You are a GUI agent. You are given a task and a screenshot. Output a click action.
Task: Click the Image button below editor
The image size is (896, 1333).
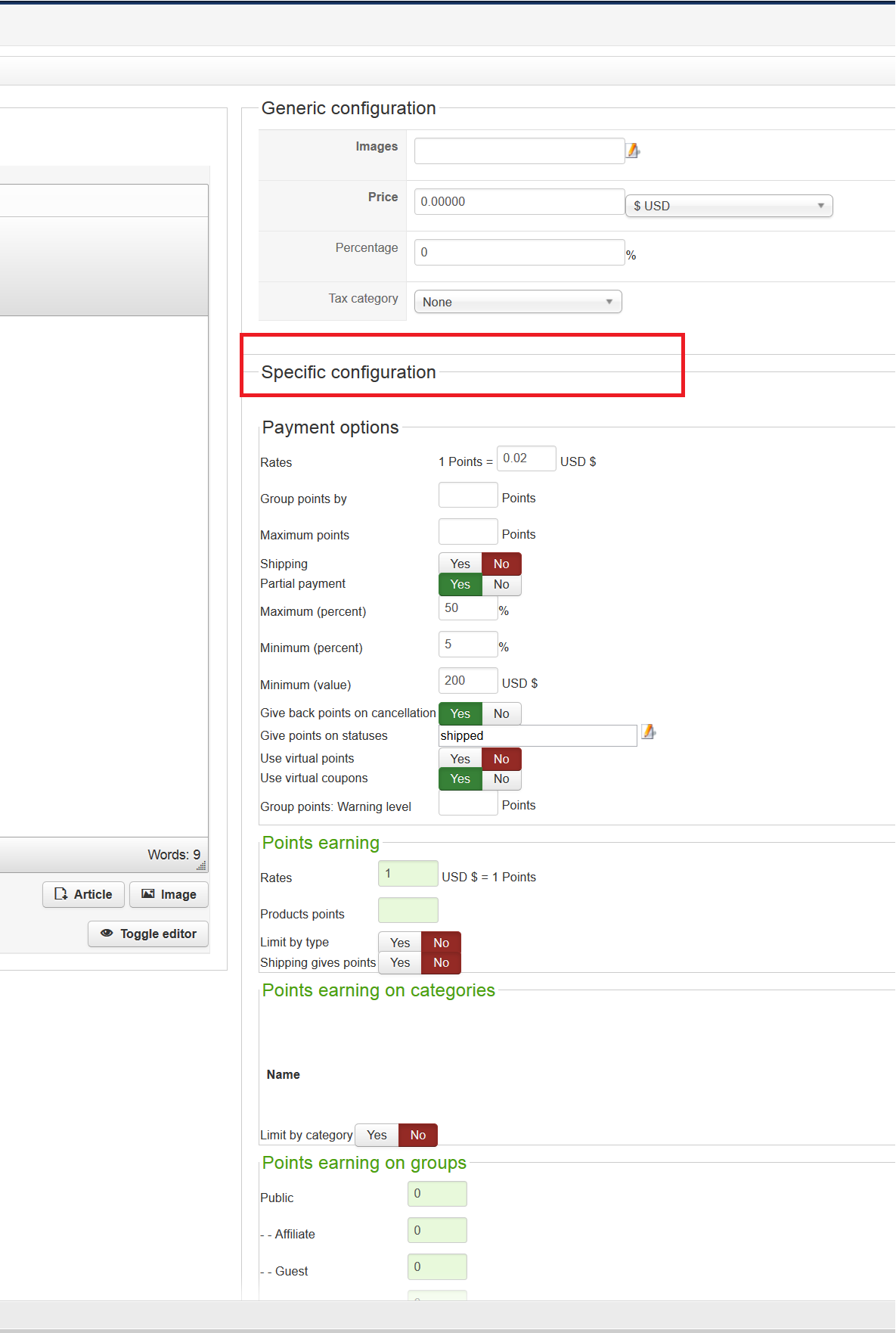click(169, 894)
